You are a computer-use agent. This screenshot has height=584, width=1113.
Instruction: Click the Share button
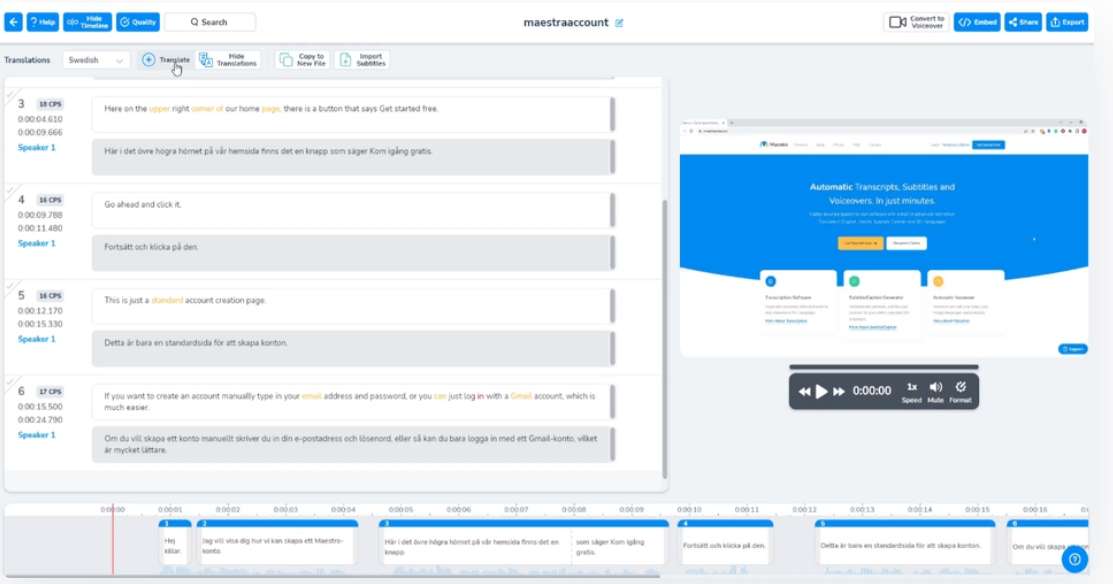1023,22
